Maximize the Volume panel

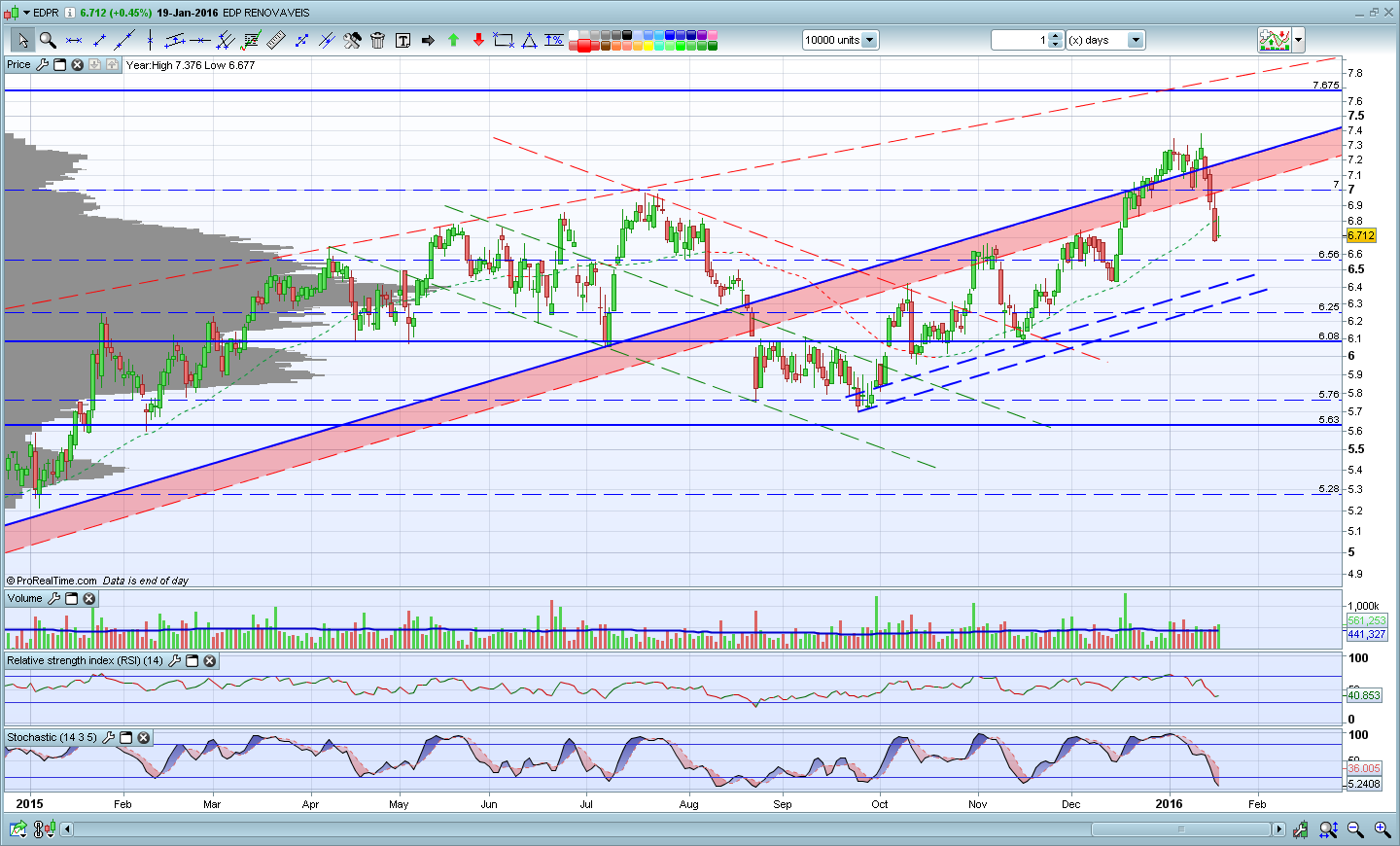(x=71, y=599)
